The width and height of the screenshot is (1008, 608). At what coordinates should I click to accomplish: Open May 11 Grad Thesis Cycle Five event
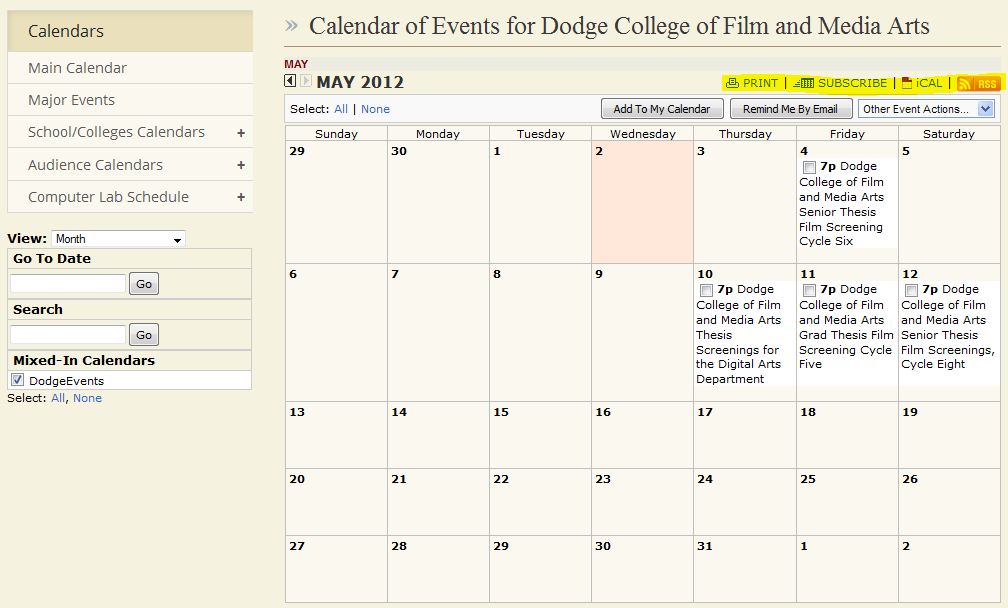pos(846,327)
